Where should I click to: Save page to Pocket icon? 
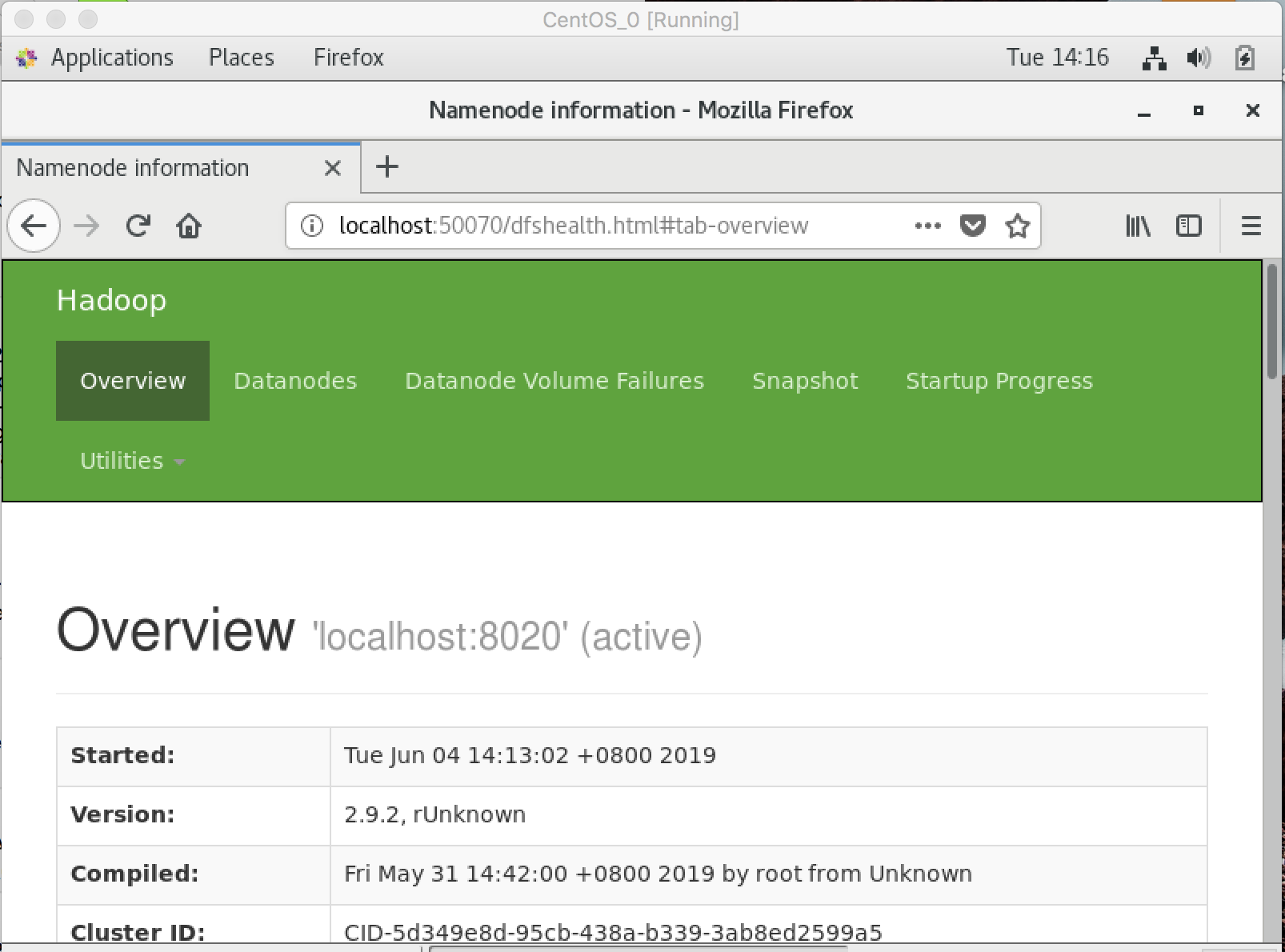click(x=972, y=226)
